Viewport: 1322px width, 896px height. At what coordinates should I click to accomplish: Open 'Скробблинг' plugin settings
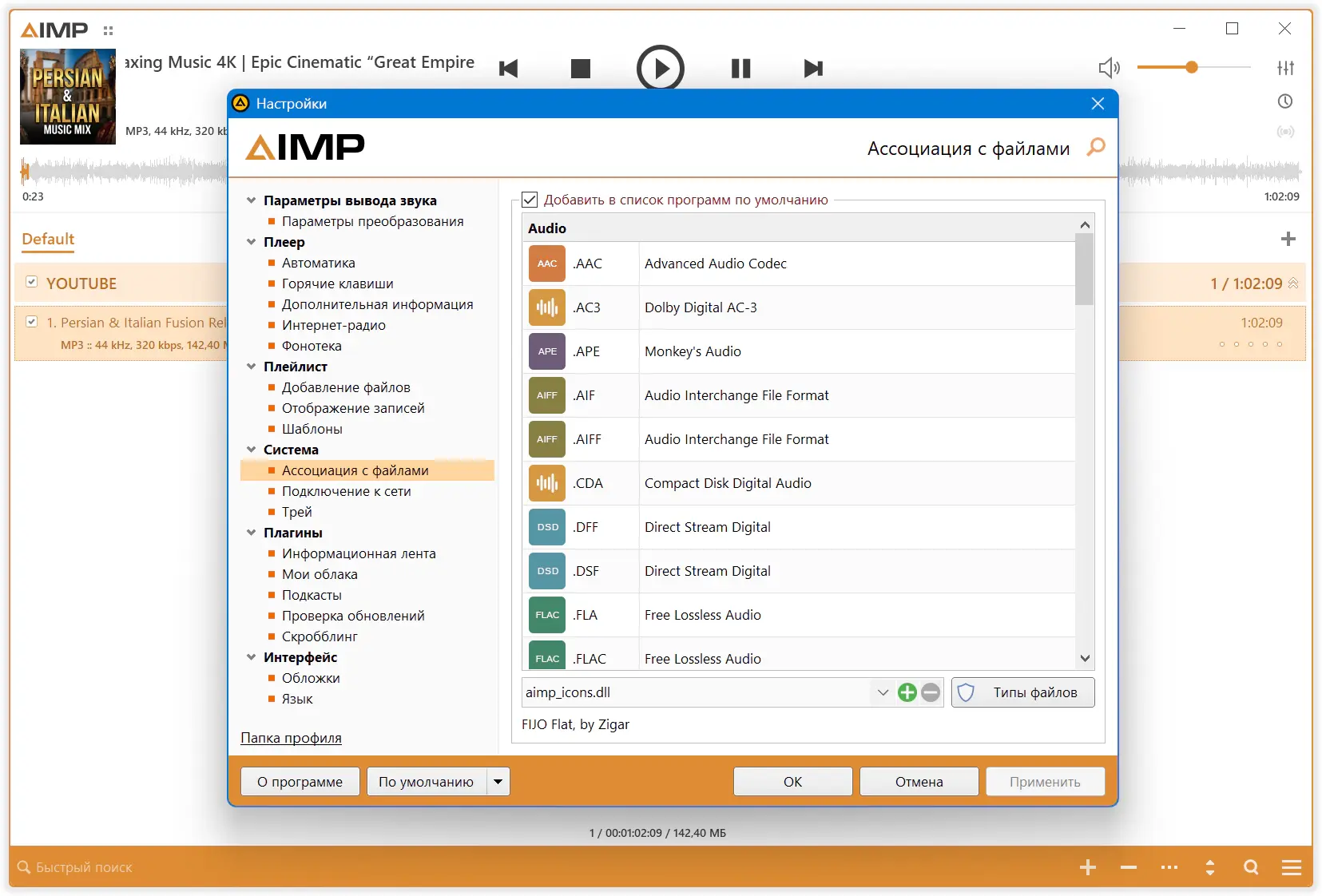320,636
